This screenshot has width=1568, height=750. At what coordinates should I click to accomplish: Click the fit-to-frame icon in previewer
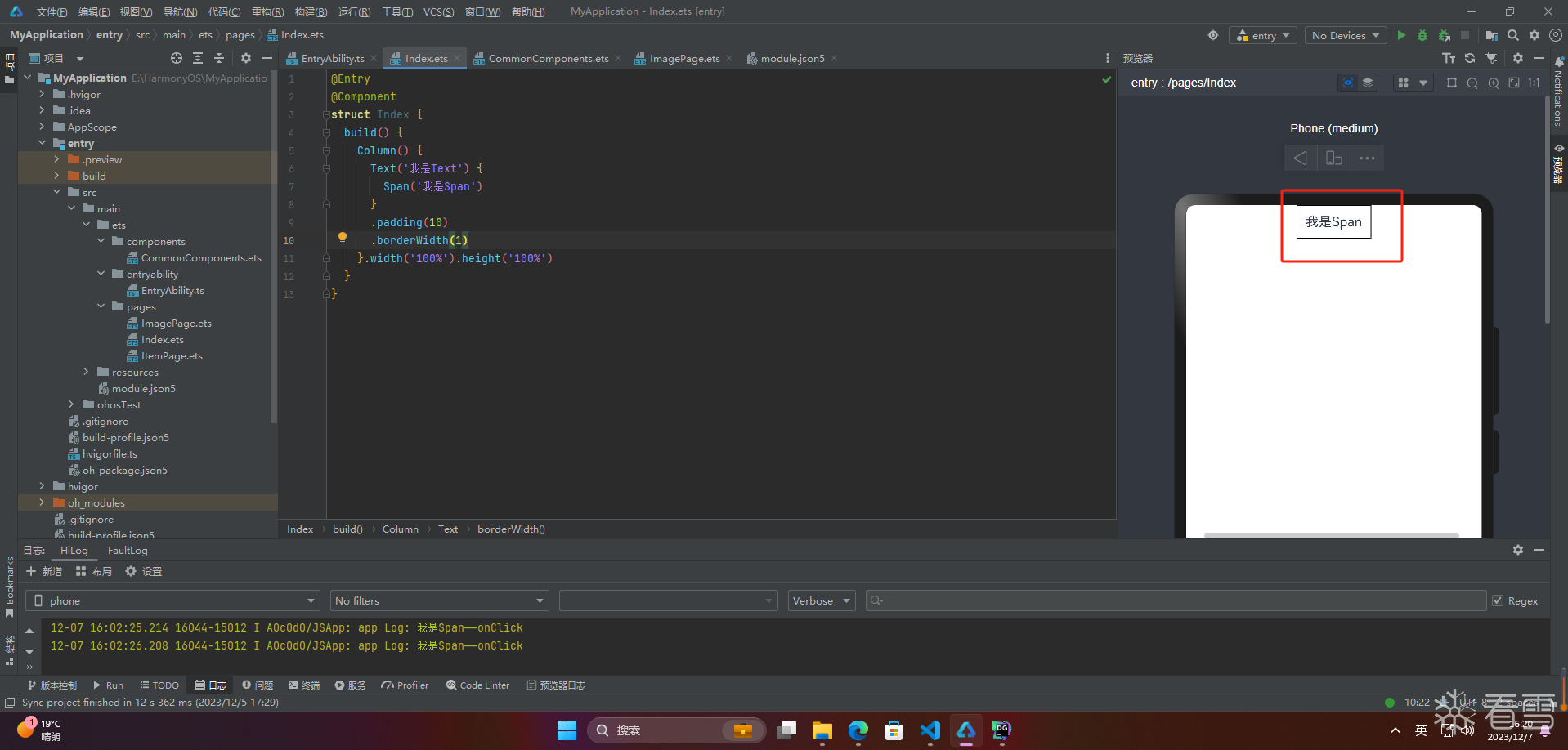pyautogui.click(x=1452, y=83)
